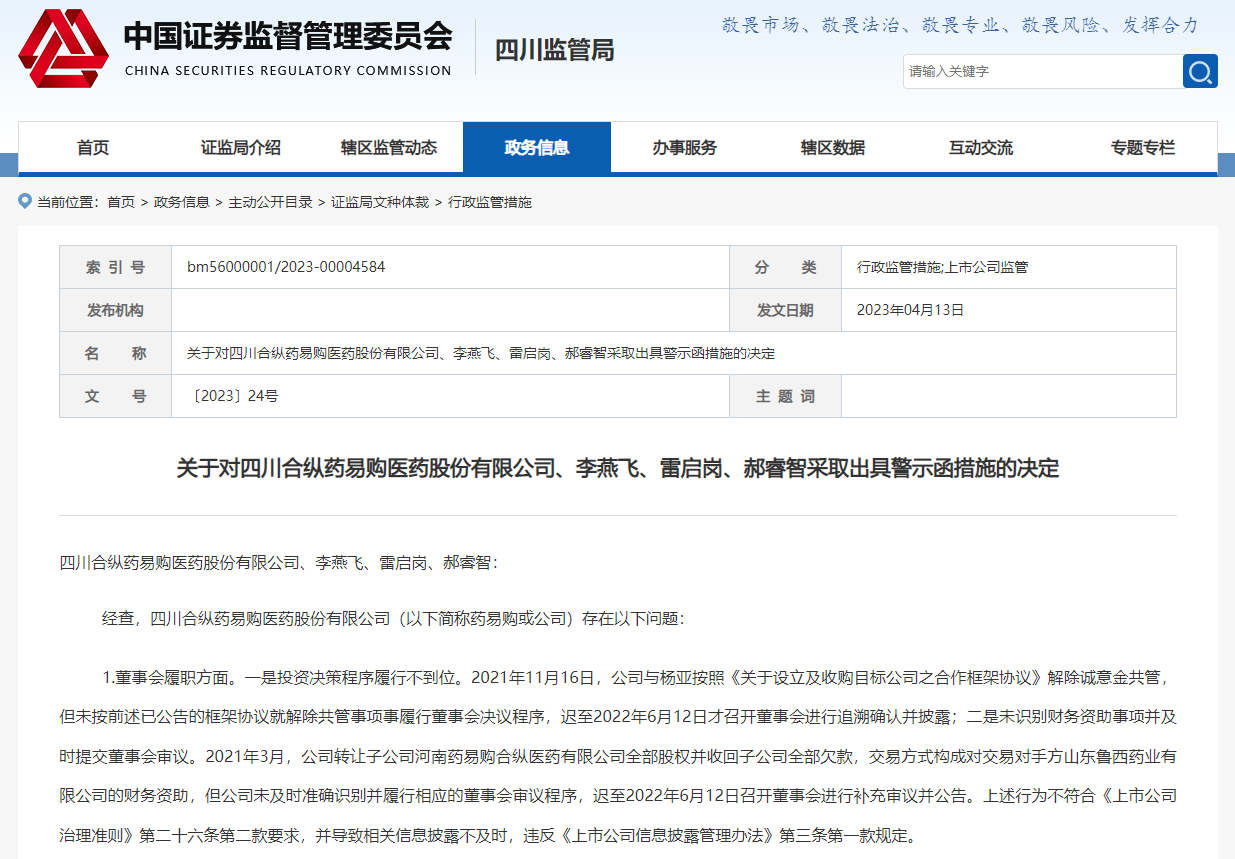Click the 四川监管局 header label
Viewport: 1235px width, 859px height.
pos(555,50)
